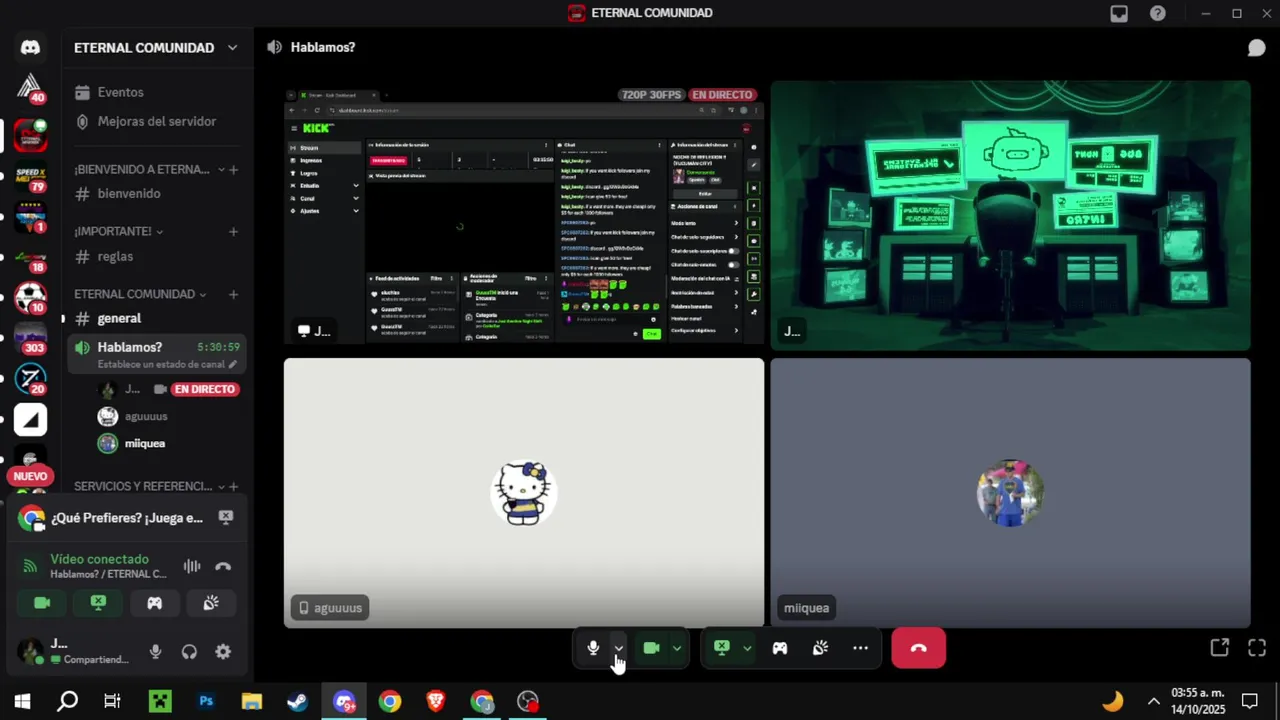1280x720 pixels.
Task: Open the server icon with 40 badge
Action: (30, 88)
